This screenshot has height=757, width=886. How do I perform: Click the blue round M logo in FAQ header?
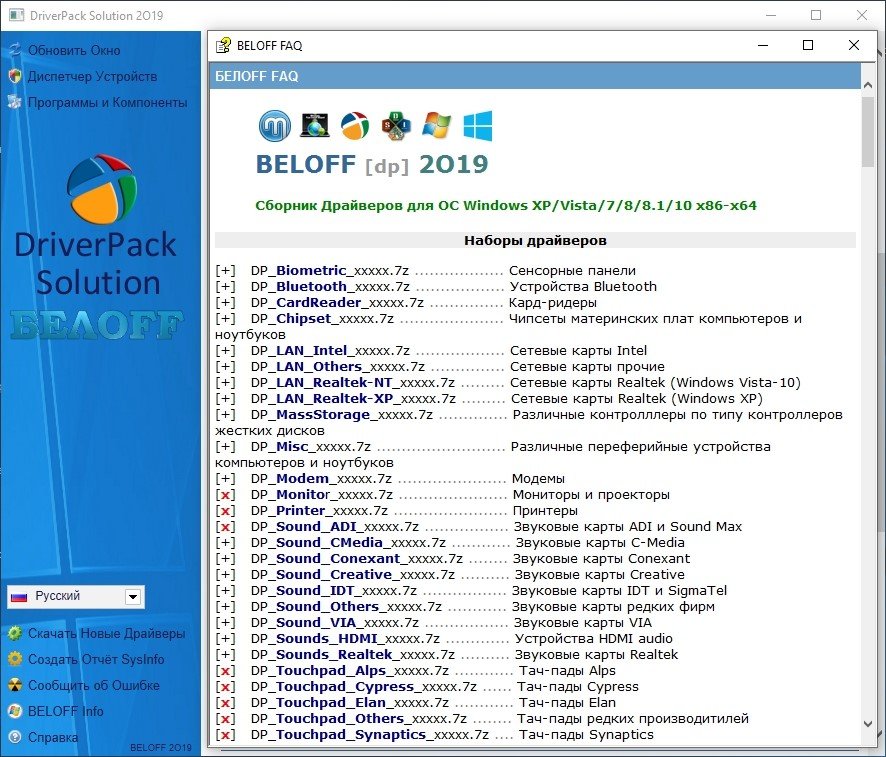[275, 125]
